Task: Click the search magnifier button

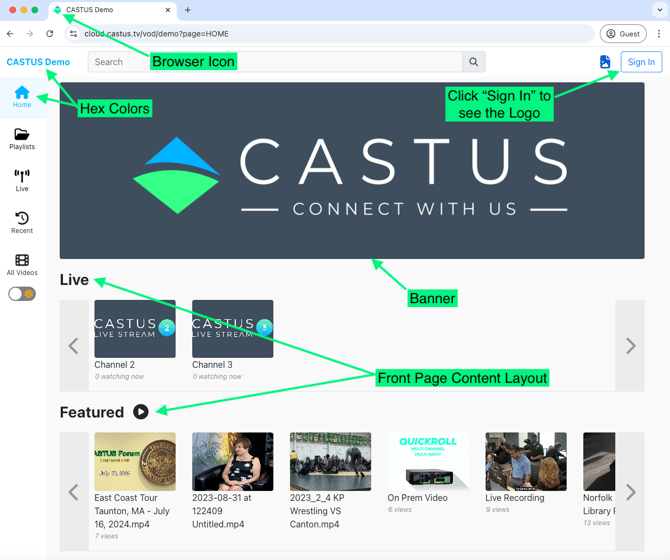Action: point(474,62)
